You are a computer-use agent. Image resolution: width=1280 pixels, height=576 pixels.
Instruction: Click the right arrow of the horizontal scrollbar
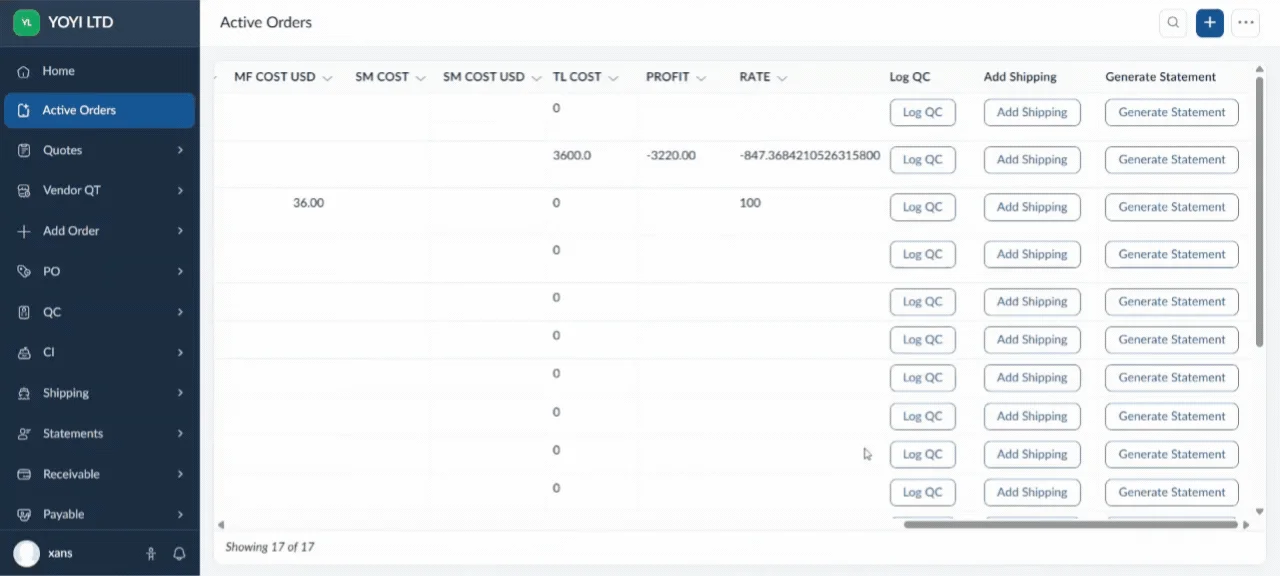click(x=1246, y=524)
